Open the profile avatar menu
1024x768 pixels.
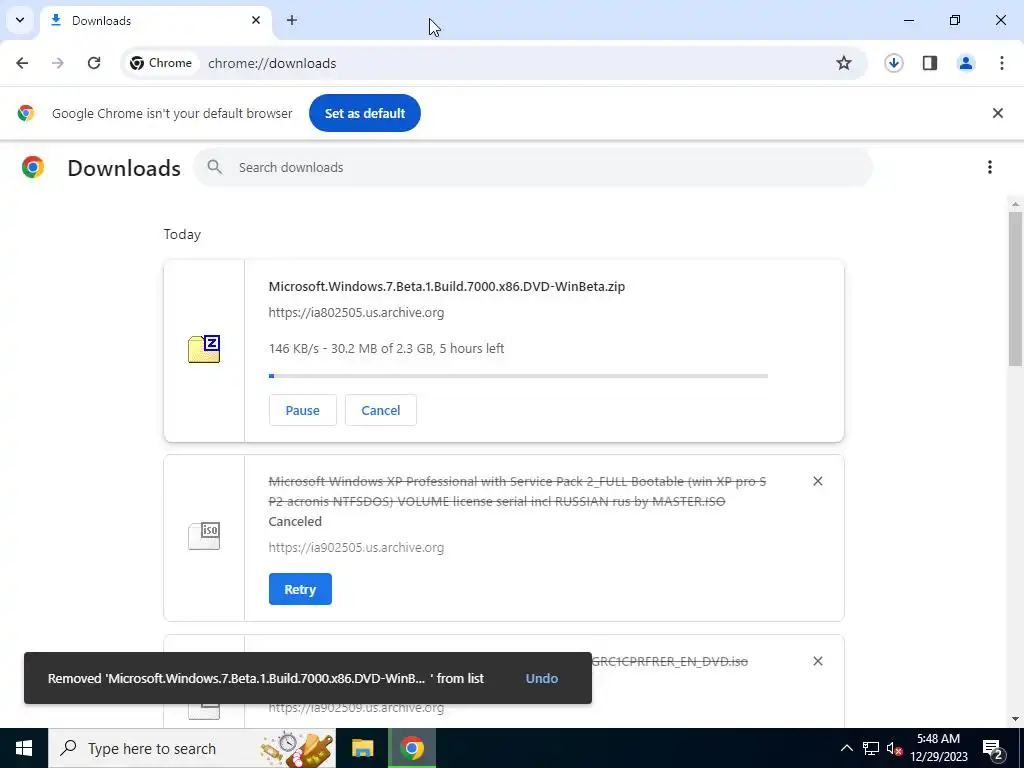pyautogui.click(x=966, y=63)
